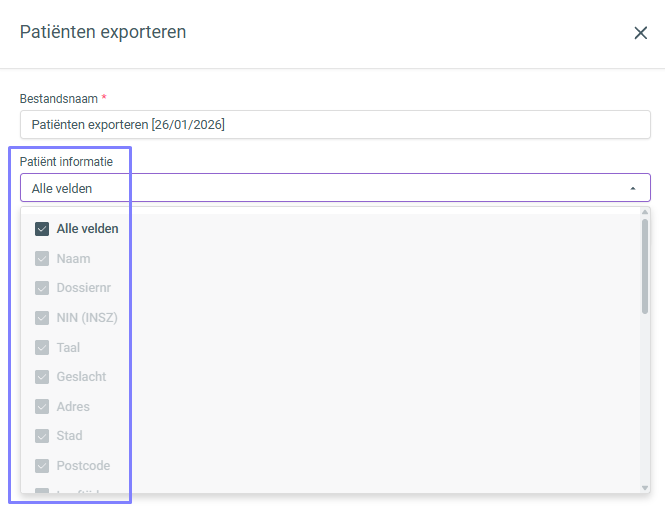Toggle the Postcode checkbox

click(x=42, y=466)
